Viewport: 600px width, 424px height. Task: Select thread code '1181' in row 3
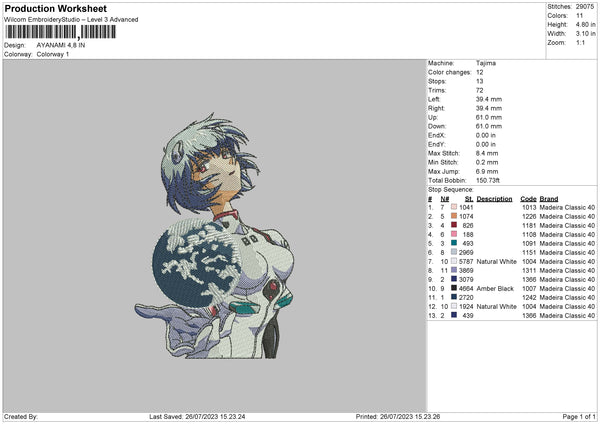(x=529, y=225)
